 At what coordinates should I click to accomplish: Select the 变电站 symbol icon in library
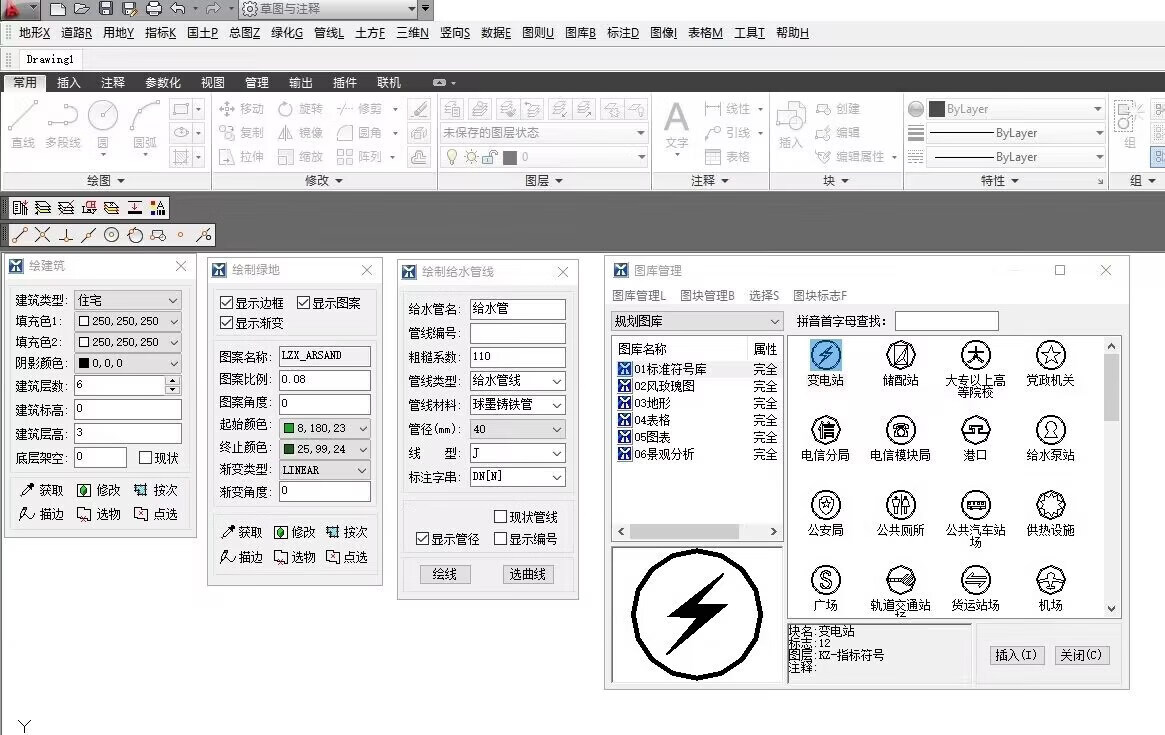[825, 356]
